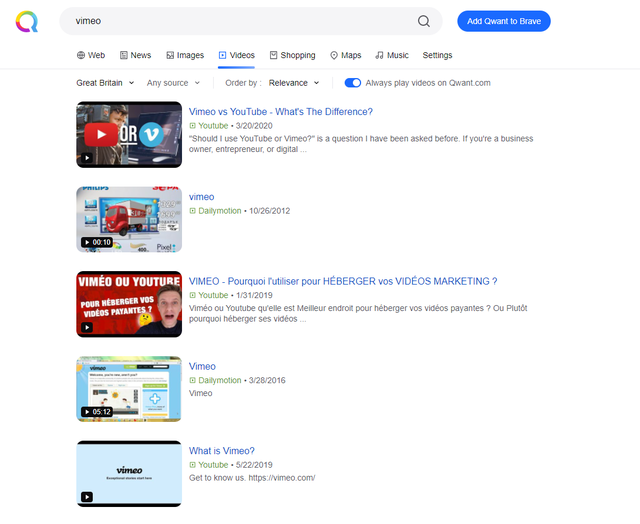The height and width of the screenshot is (524, 640).
Task: Click the Youtube source link dated 3/20/2020
Action: click(213, 126)
